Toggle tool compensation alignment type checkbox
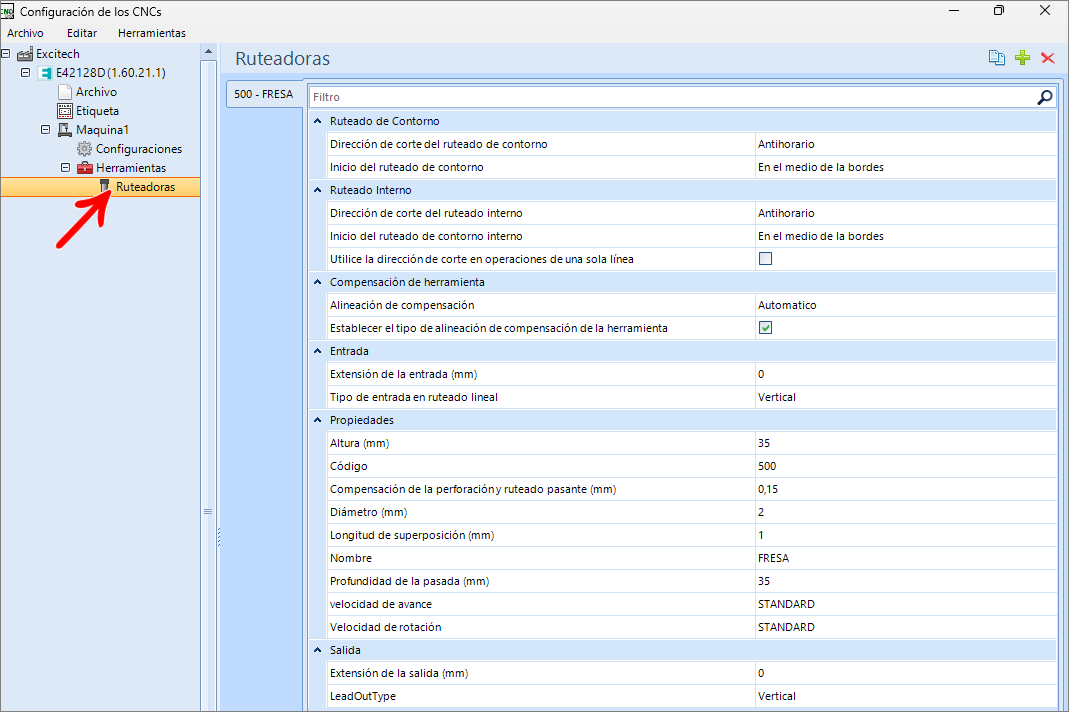 (x=766, y=328)
